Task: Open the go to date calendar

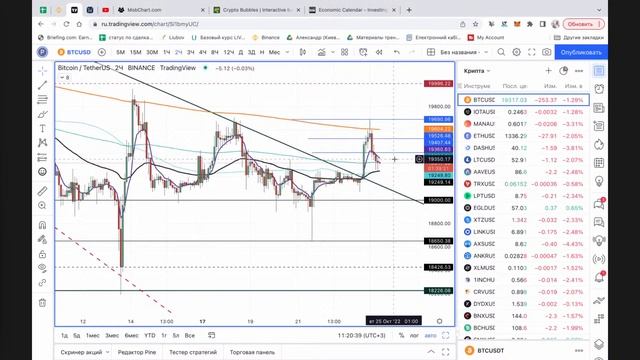Action: tap(211, 336)
